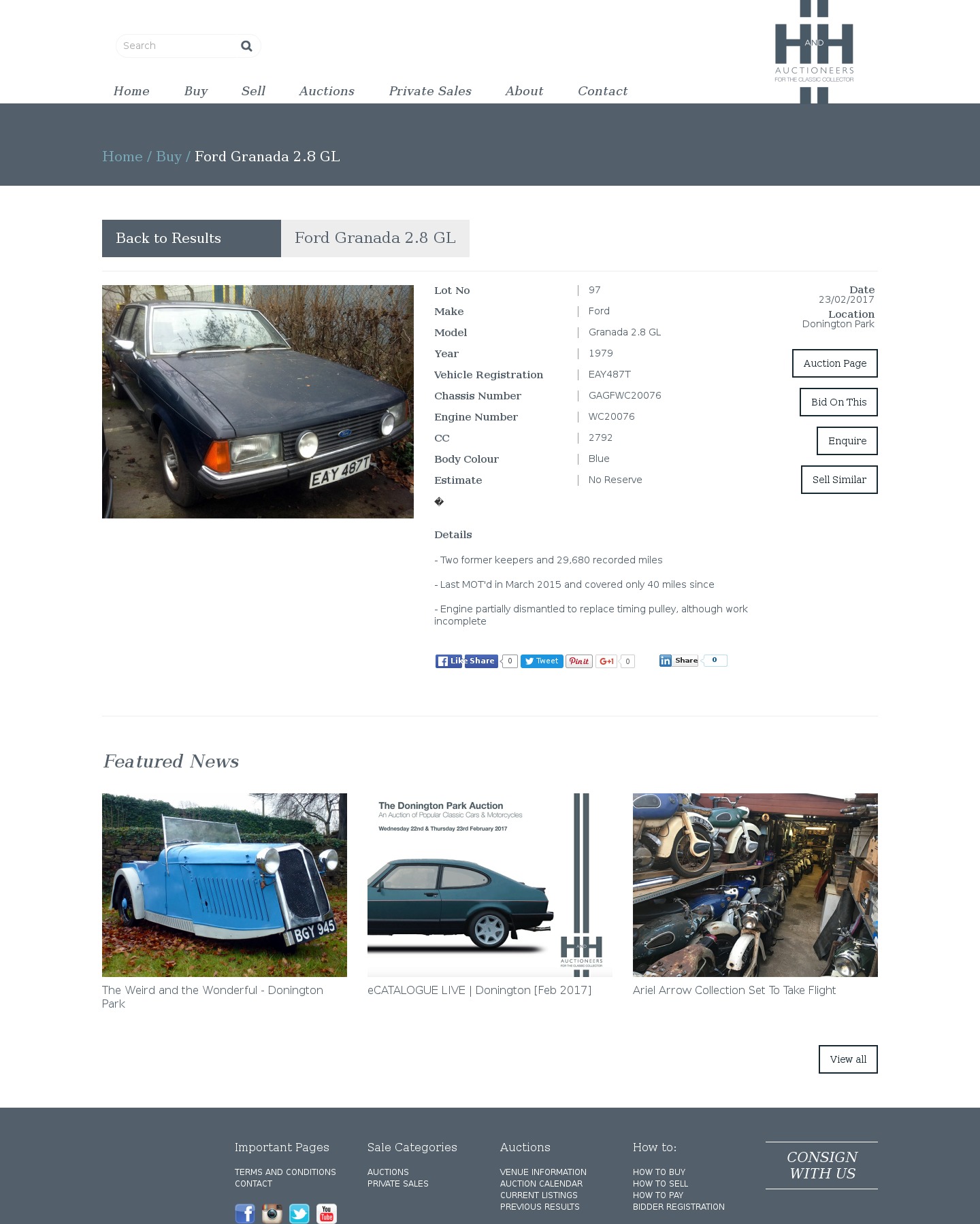Click Buy breadcrumb link
The height and width of the screenshot is (1224, 980).
[x=169, y=156]
